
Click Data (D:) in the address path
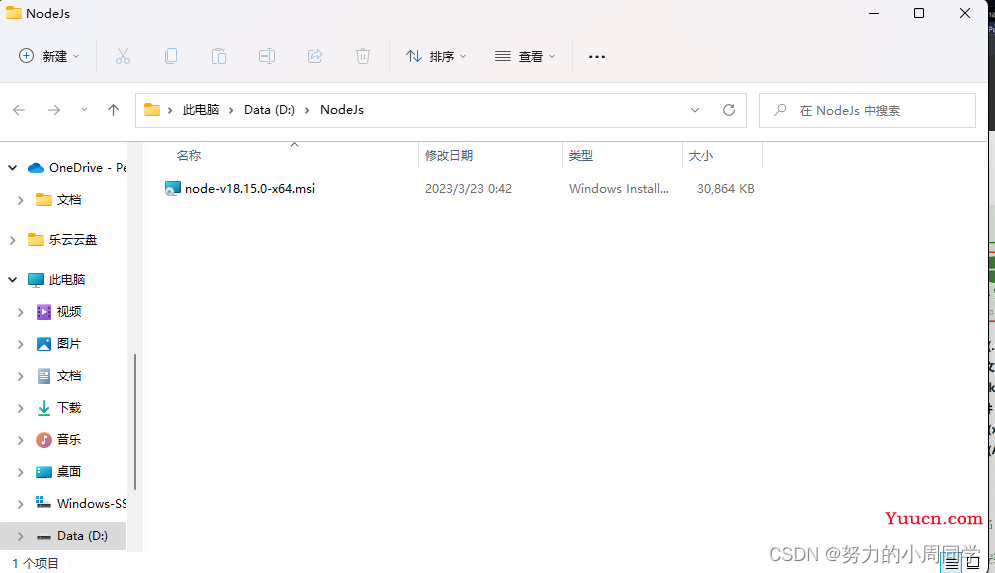click(269, 110)
